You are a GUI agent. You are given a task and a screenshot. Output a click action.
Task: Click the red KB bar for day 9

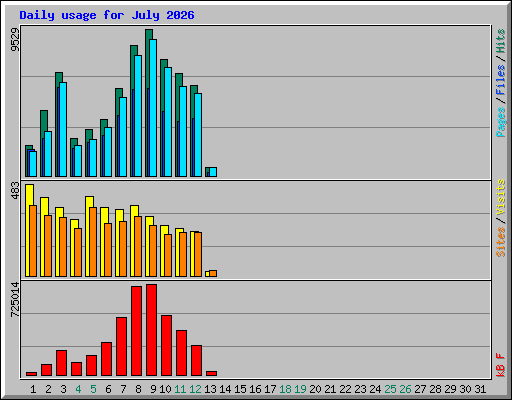point(151,330)
